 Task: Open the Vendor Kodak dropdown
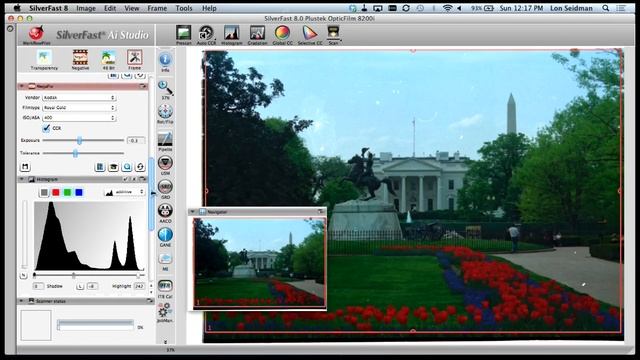pos(80,98)
